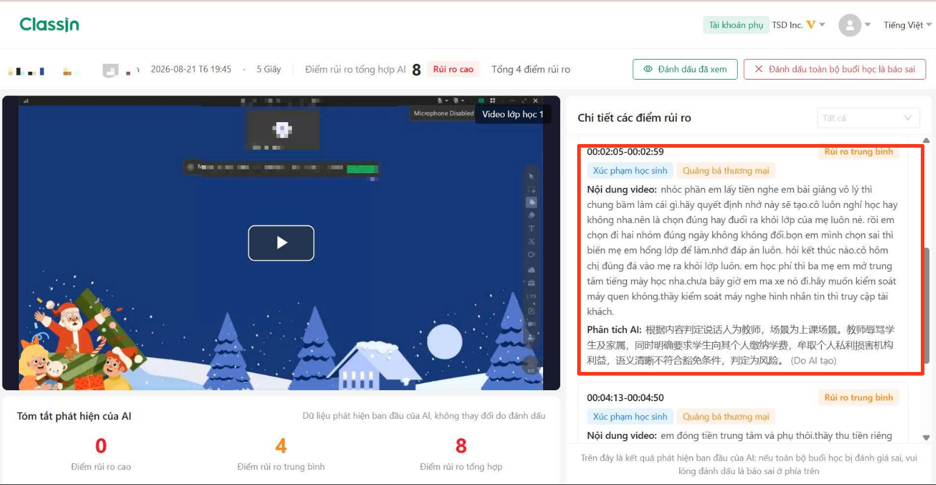Image resolution: width=936 pixels, height=485 pixels.
Task: Click the ClassIn logo
Action: [x=49, y=24]
